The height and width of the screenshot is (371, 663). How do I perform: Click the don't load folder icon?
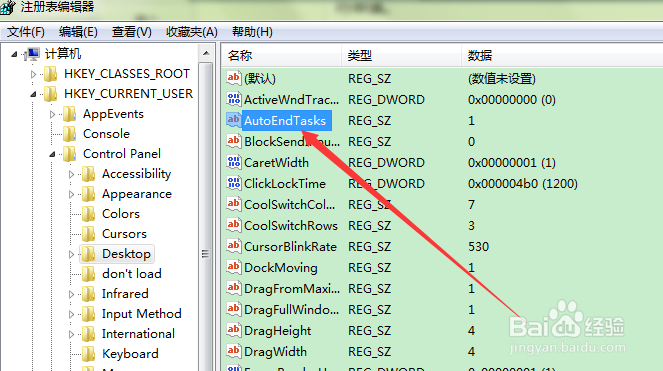point(88,274)
